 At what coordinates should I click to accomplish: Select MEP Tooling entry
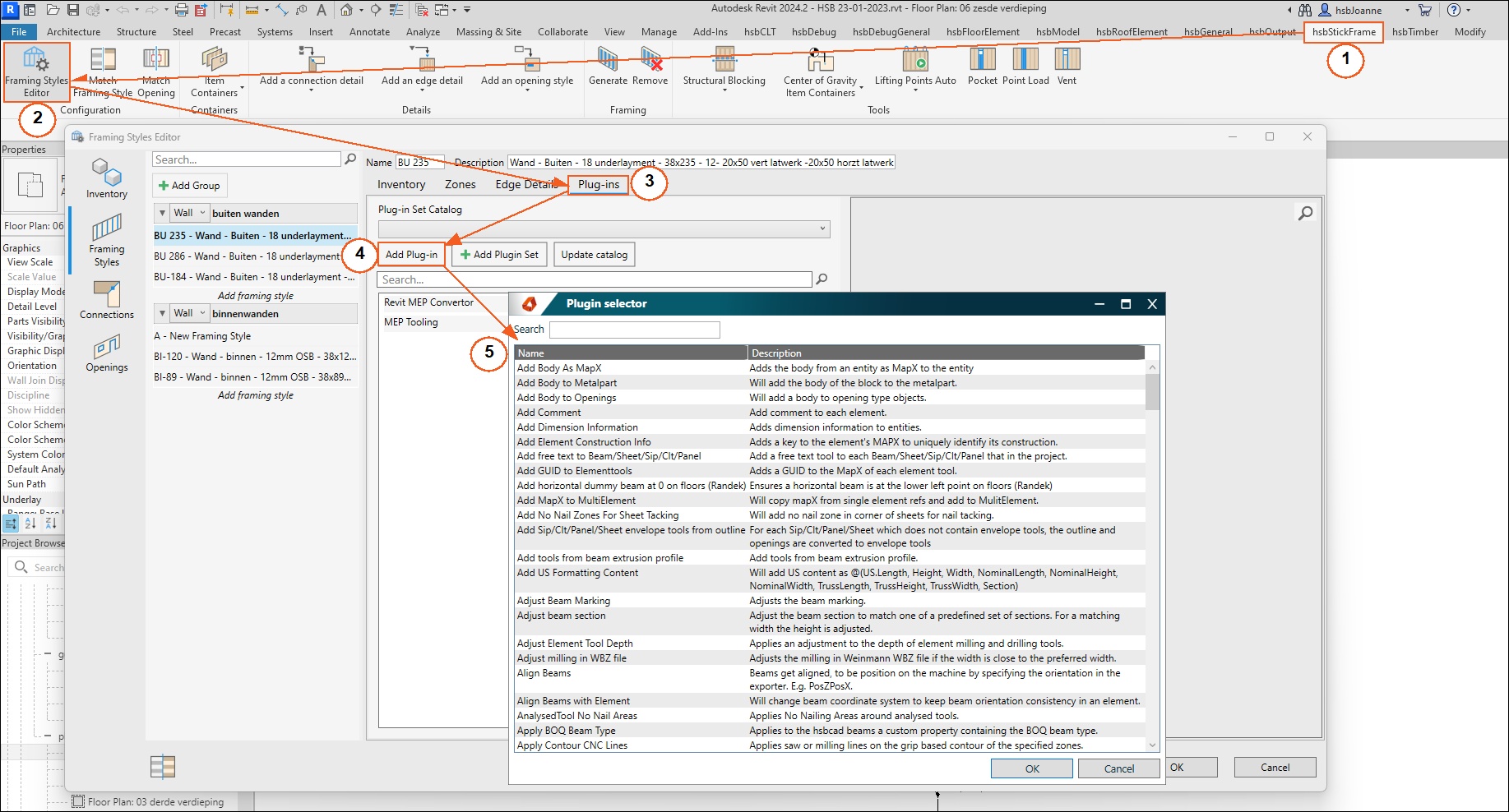click(411, 322)
